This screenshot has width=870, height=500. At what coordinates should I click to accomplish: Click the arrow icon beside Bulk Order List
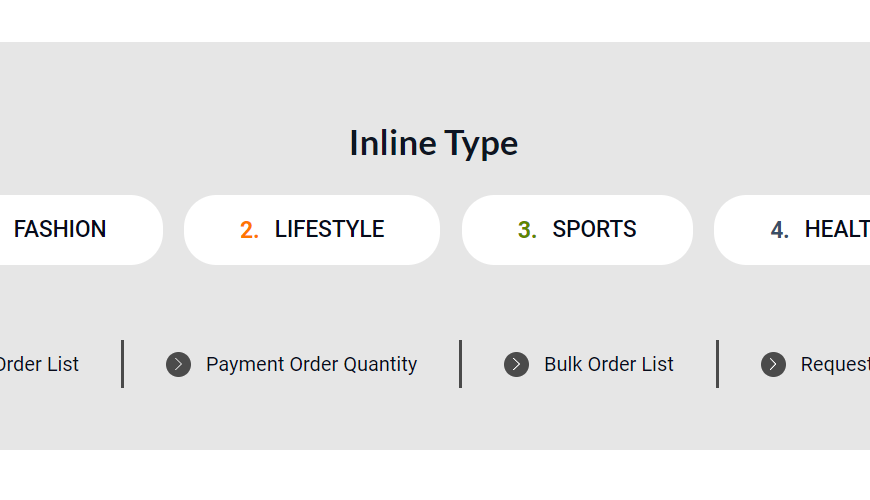[516, 364]
